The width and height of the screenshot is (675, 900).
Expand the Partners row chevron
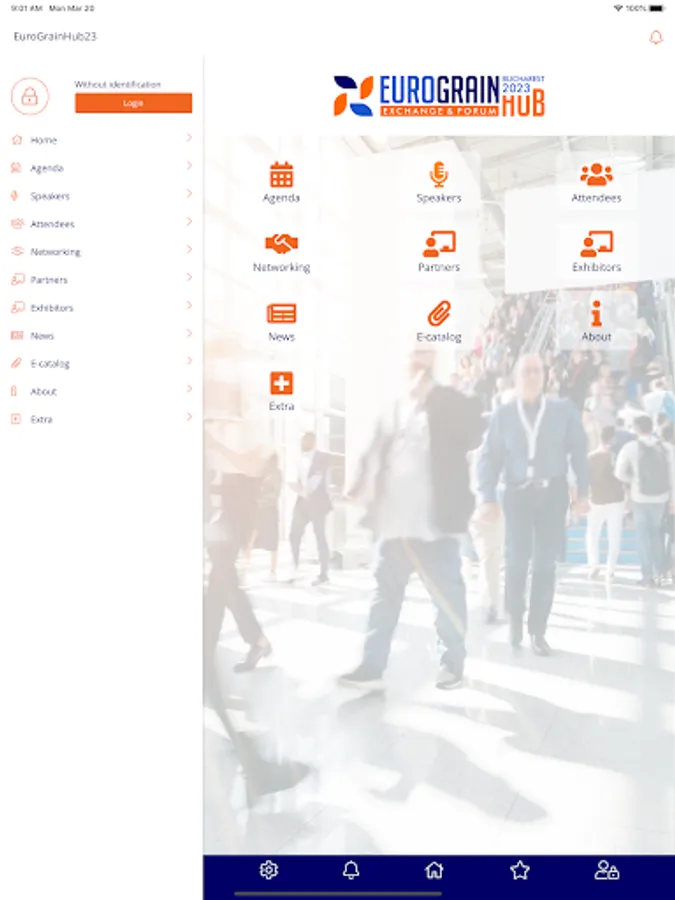click(x=189, y=277)
